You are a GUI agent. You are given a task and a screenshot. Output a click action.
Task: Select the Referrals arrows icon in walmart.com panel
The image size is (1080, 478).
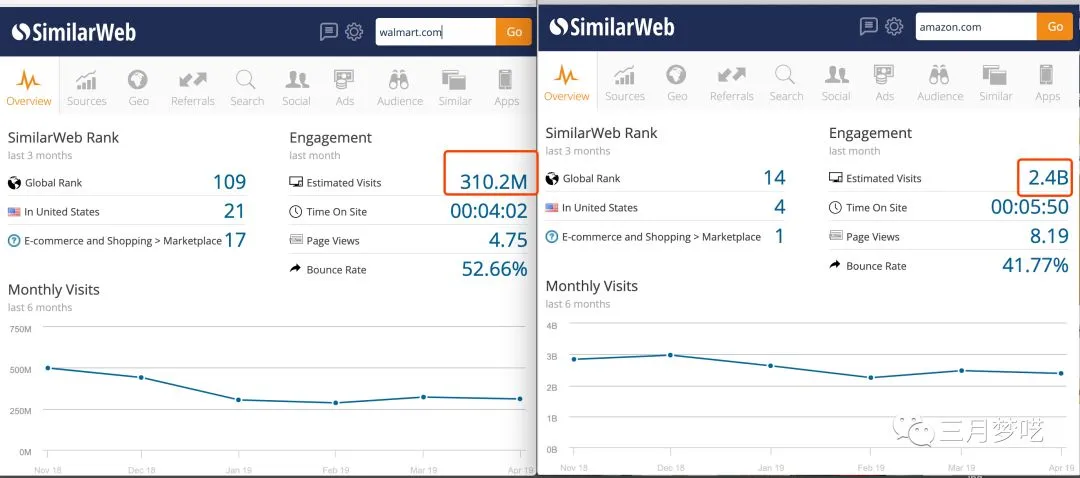tap(193, 80)
